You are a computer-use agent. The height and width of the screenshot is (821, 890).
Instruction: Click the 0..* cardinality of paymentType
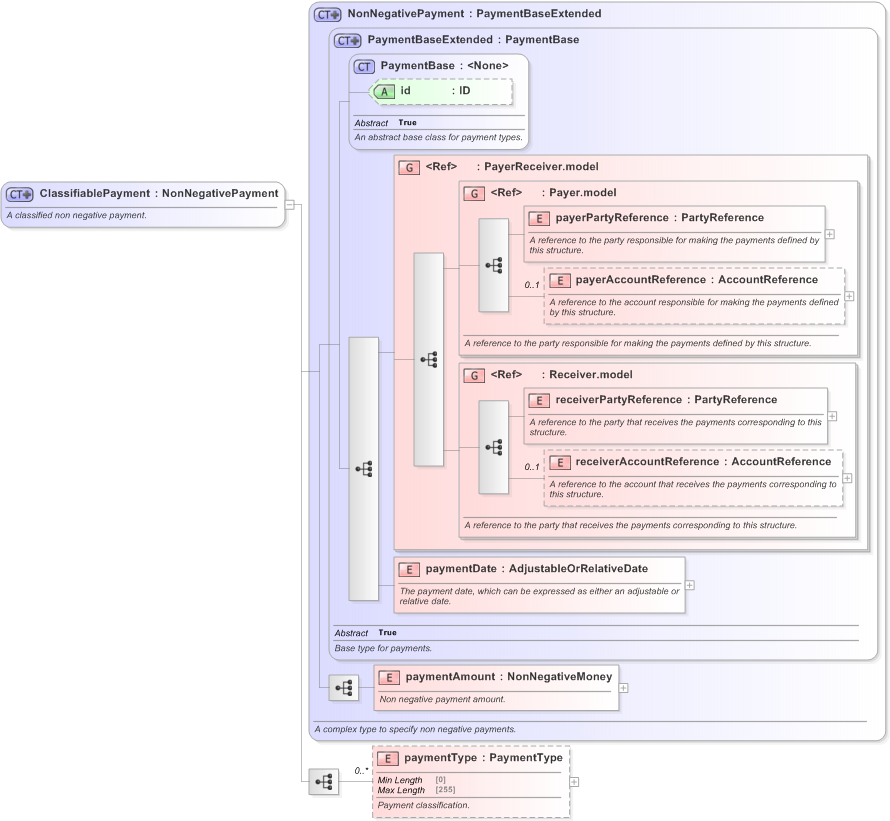pyautogui.click(x=362, y=771)
